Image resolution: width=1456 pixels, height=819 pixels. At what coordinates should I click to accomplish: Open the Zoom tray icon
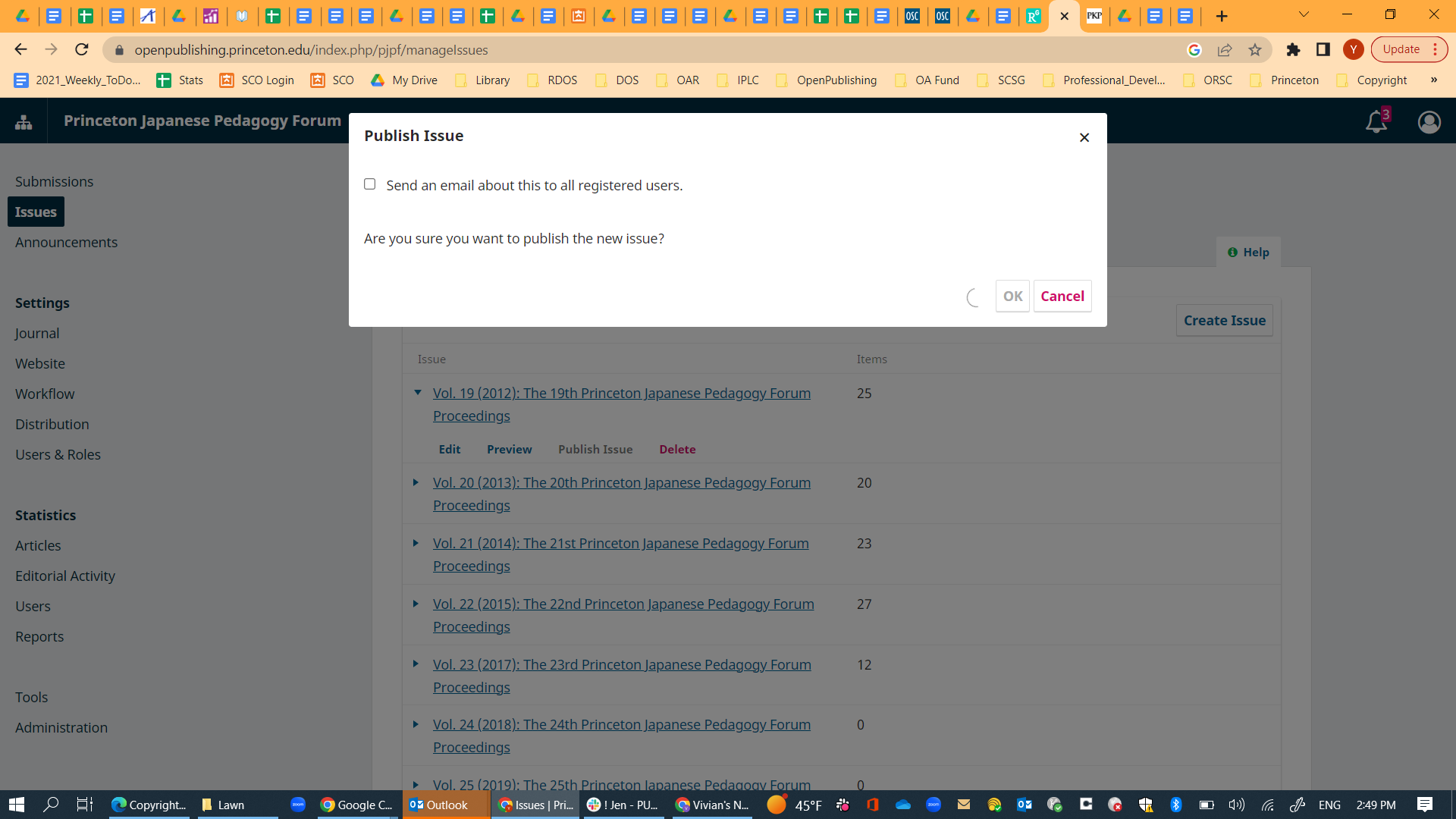click(x=934, y=805)
